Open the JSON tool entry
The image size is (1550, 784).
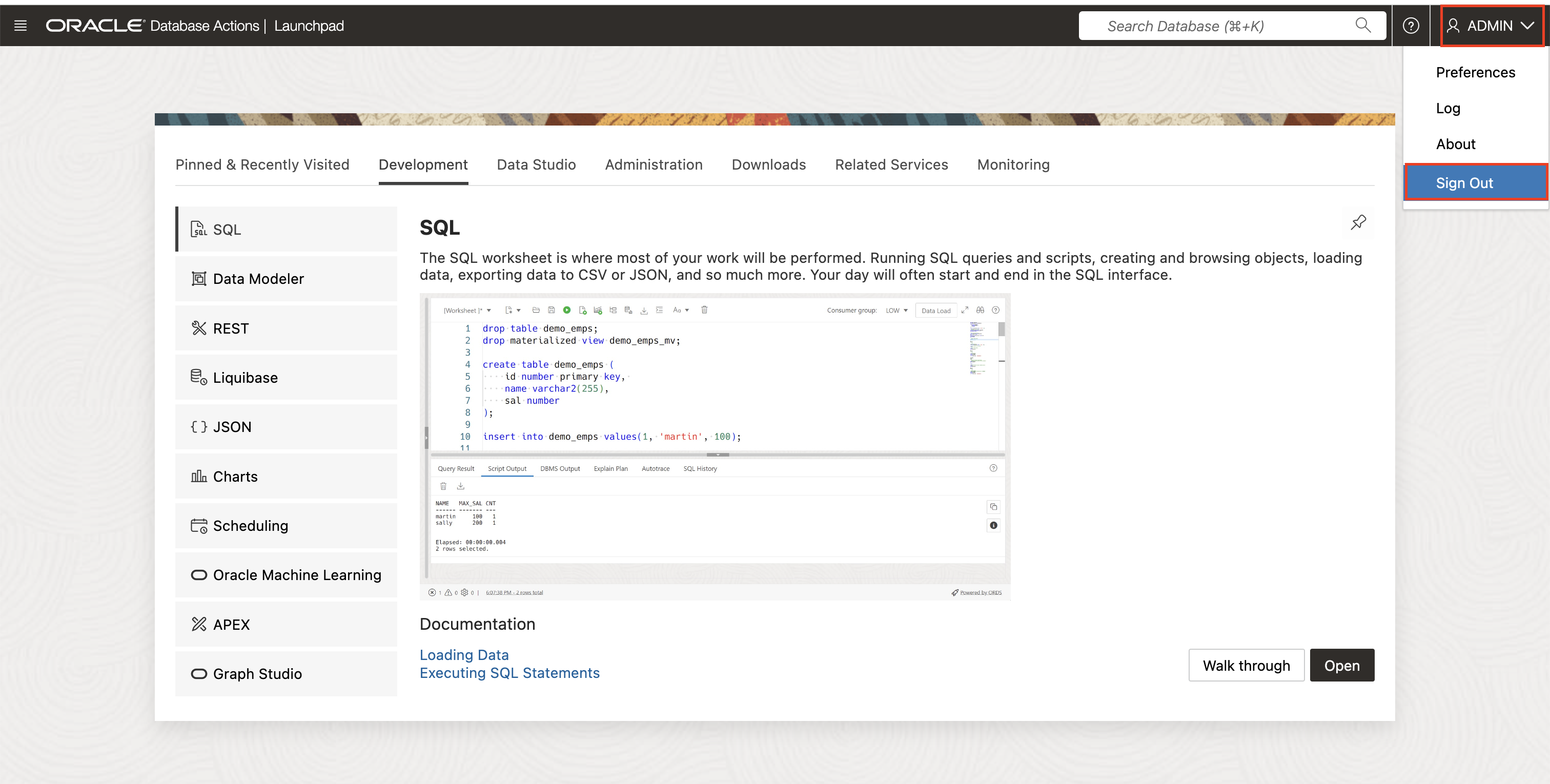287,427
